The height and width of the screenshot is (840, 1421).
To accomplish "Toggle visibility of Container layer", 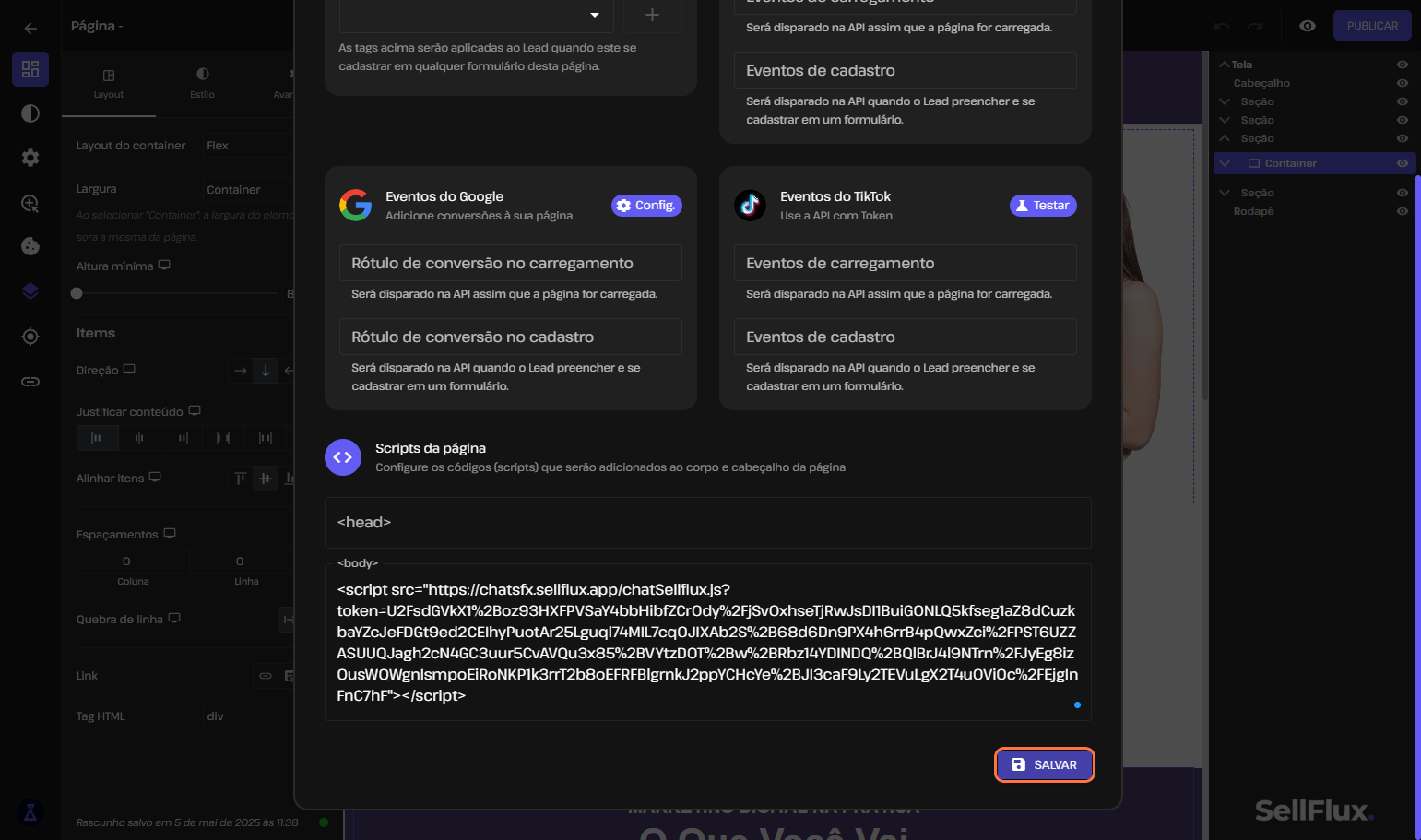I will point(1403,163).
